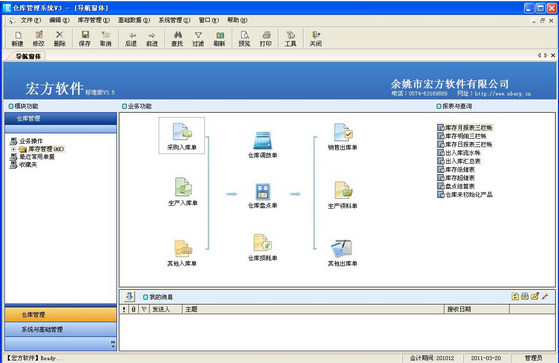Open the 基础数据 menu
559x363 pixels.
pyautogui.click(x=134, y=20)
